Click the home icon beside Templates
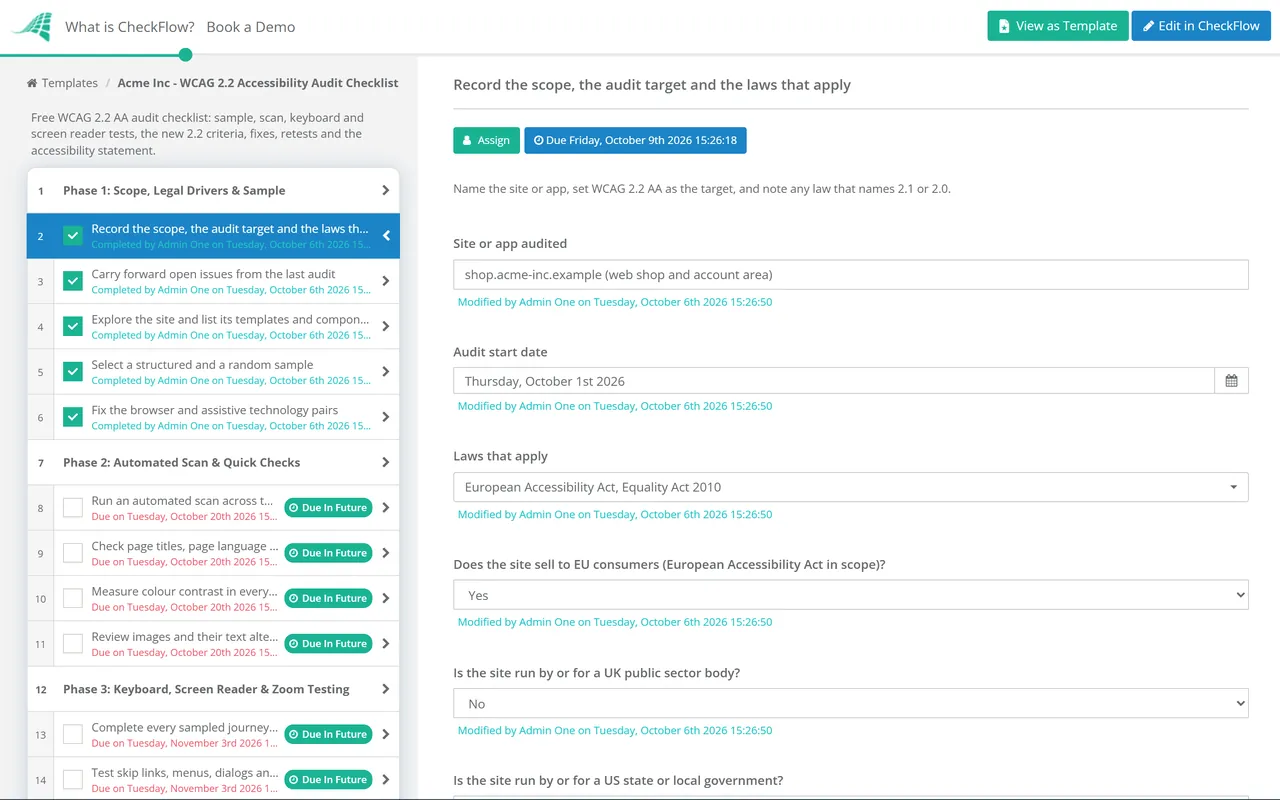1280x800 pixels. pyautogui.click(x=32, y=83)
